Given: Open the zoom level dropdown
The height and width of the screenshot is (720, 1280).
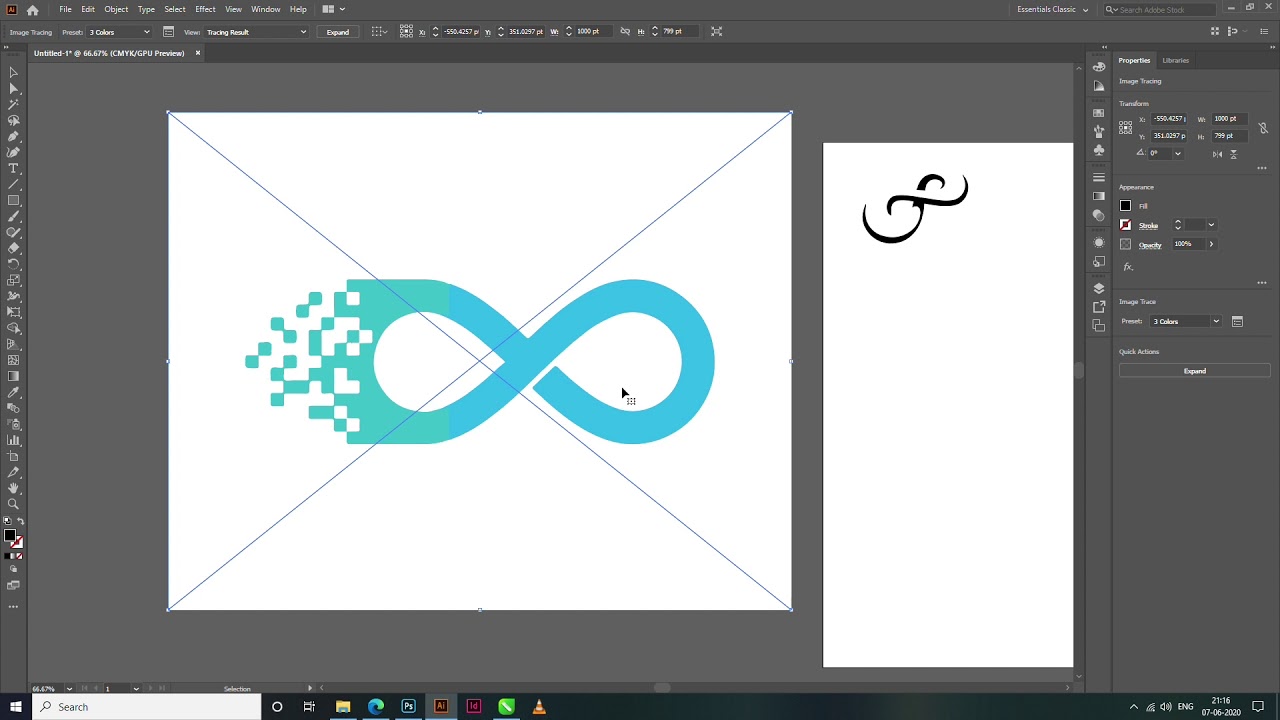Looking at the screenshot, I should tap(69, 689).
